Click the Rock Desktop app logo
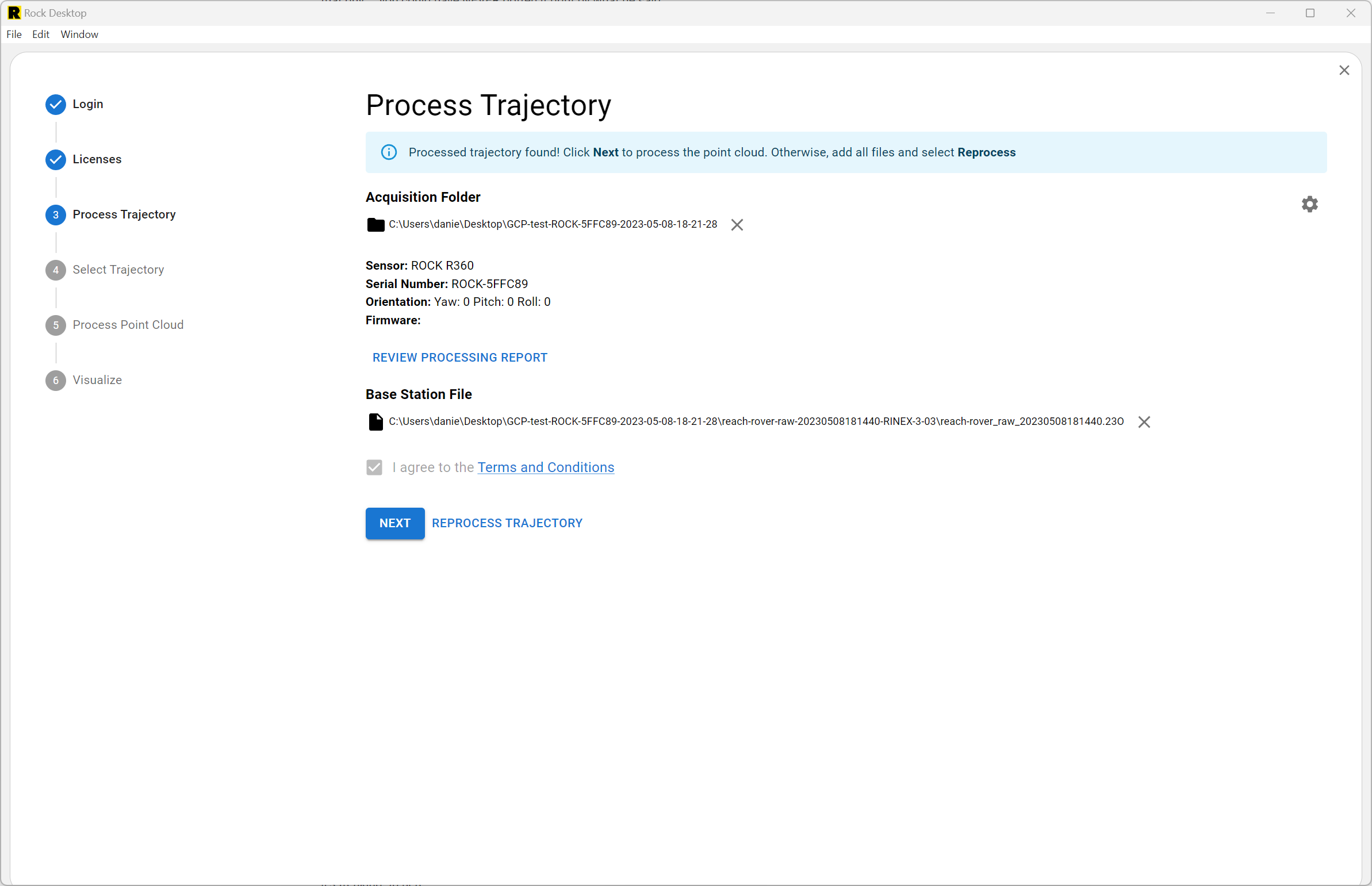The image size is (1372, 886). tap(14, 13)
